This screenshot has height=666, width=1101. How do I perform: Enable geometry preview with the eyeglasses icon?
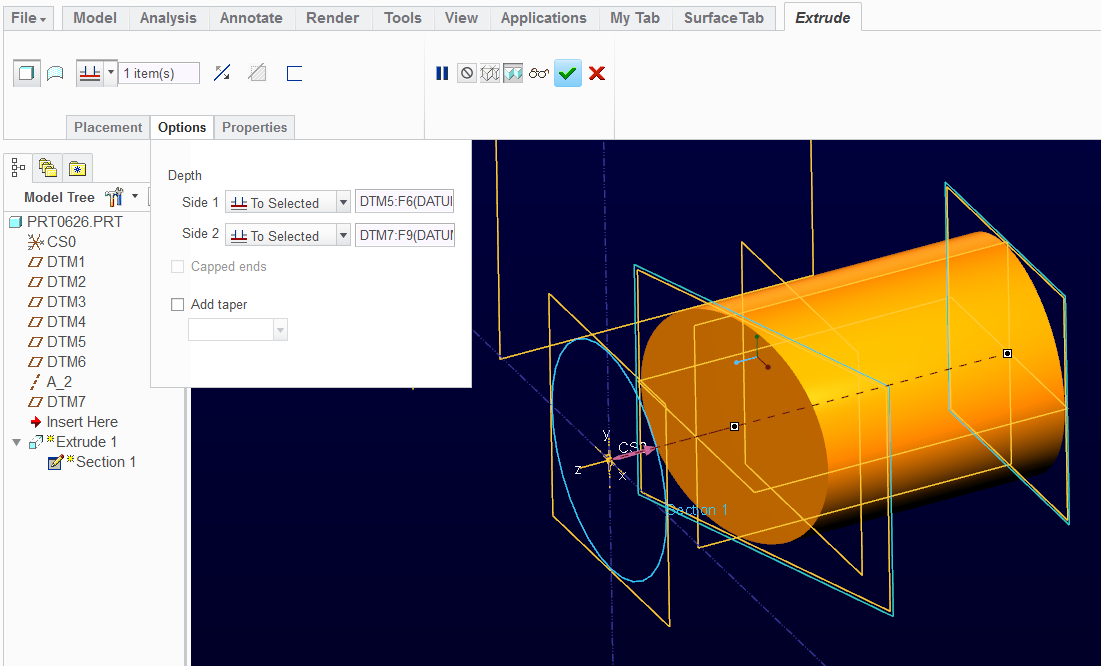[540, 73]
